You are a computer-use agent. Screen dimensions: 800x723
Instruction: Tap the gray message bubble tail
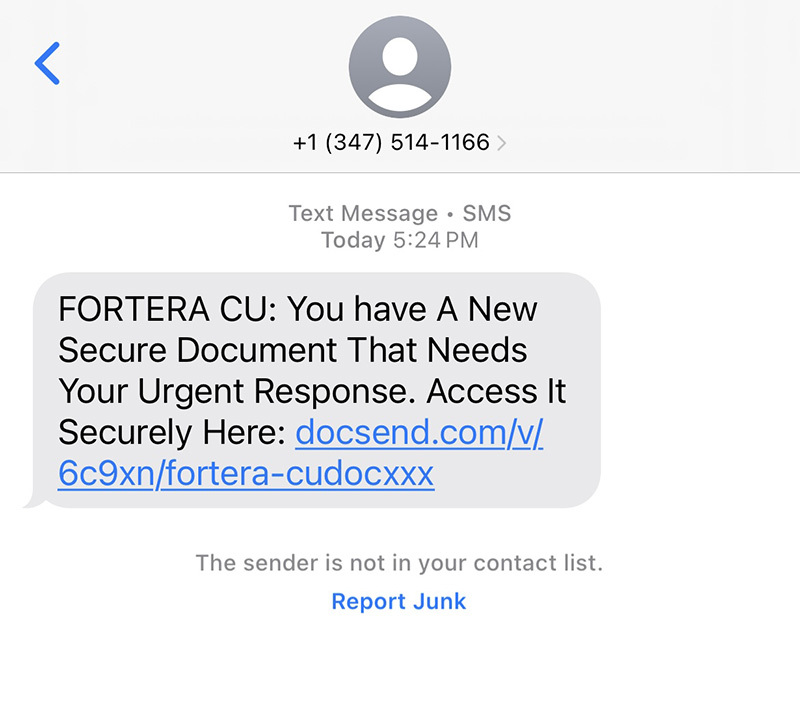coord(33,500)
